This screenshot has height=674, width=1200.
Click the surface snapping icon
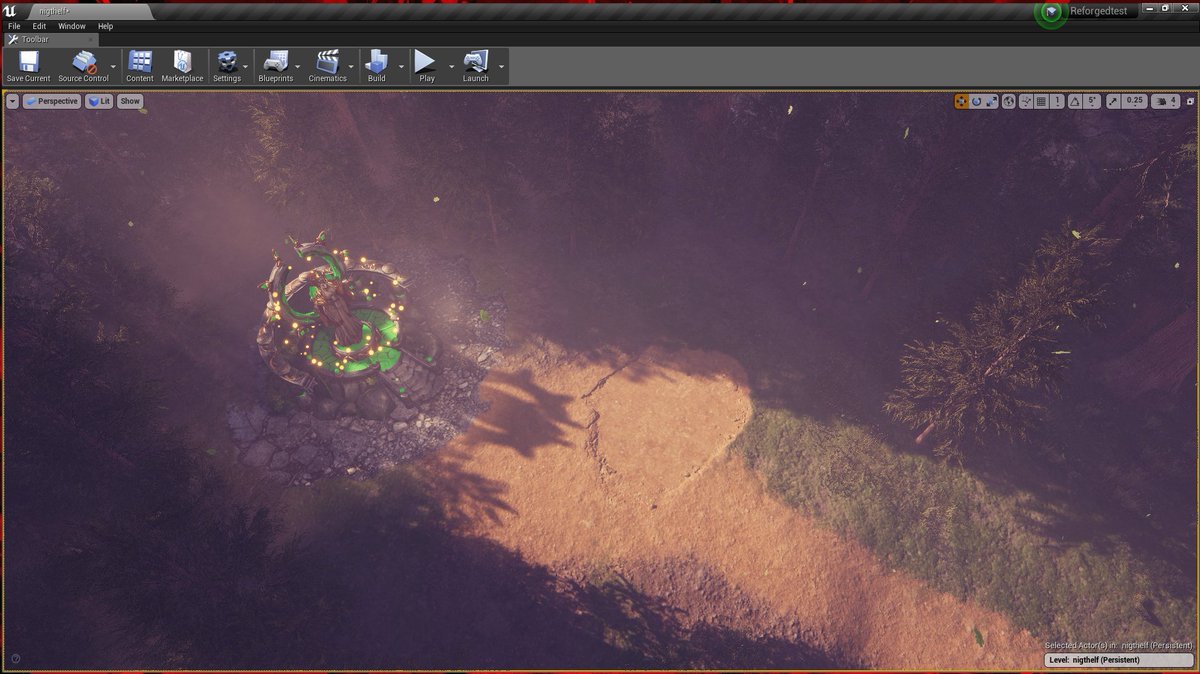coord(1026,101)
